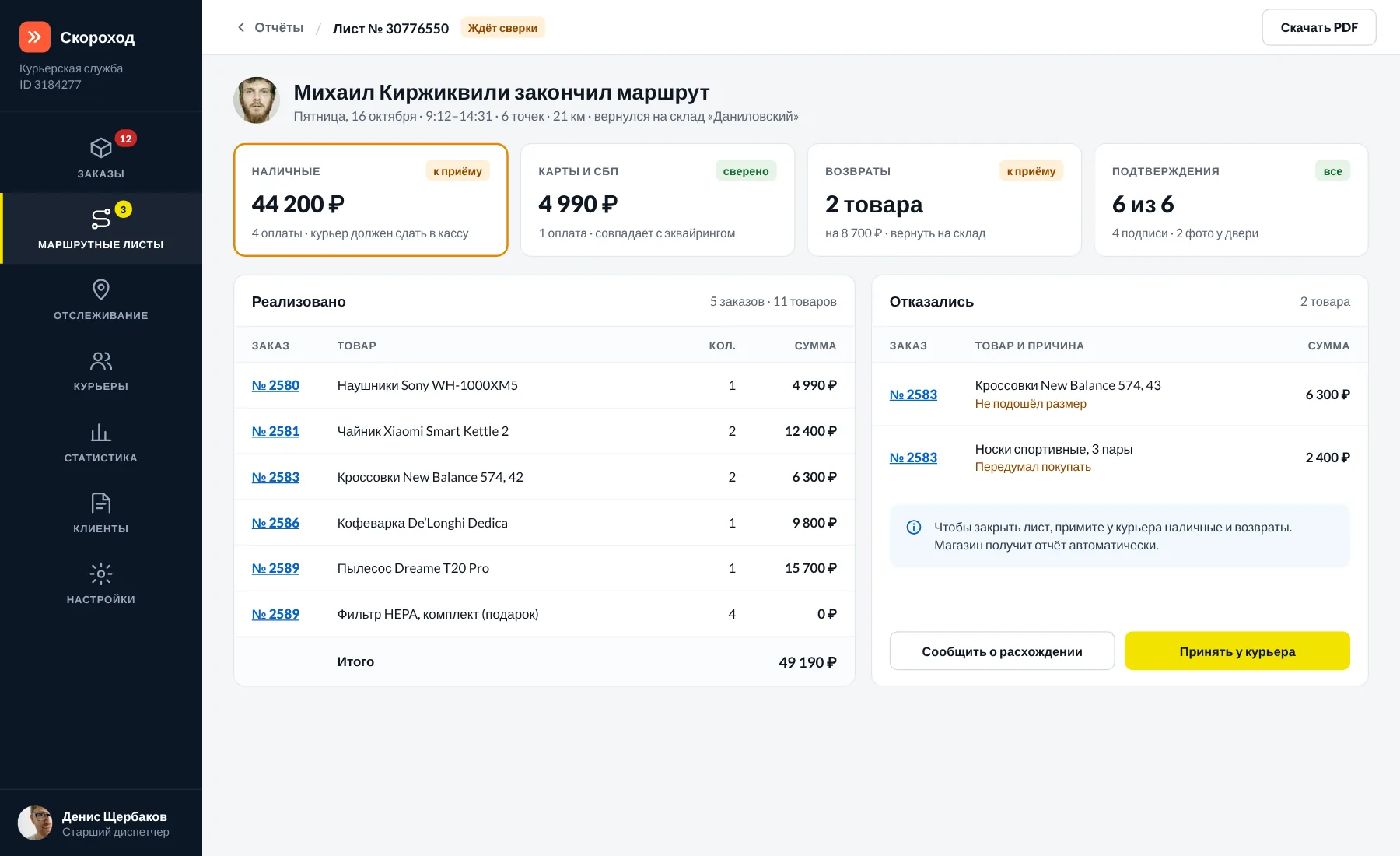Open order № 2589 for Пылесос Dreame row
This screenshot has width=1400, height=856.
click(275, 568)
